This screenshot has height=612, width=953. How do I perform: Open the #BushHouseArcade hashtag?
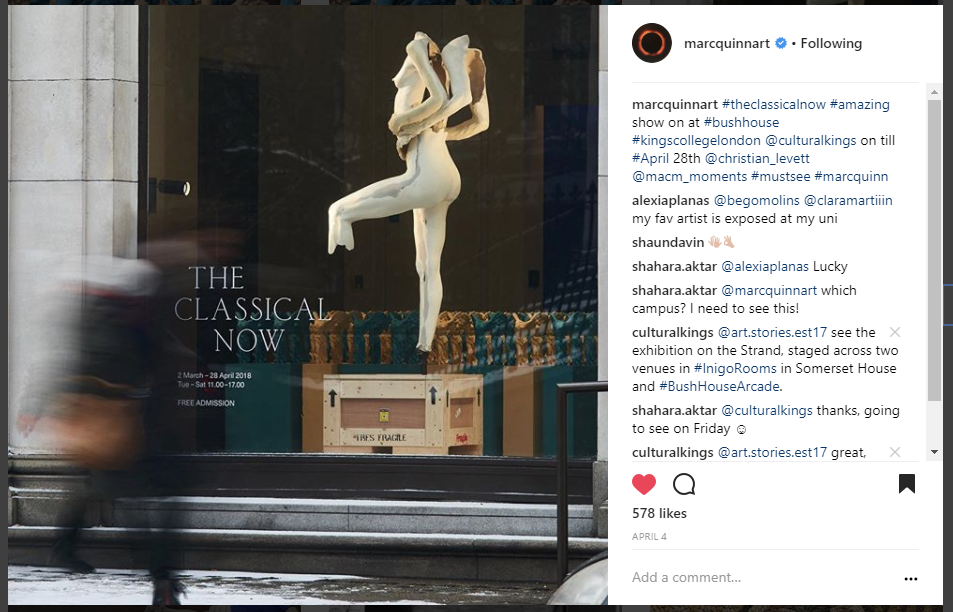click(720, 387)
